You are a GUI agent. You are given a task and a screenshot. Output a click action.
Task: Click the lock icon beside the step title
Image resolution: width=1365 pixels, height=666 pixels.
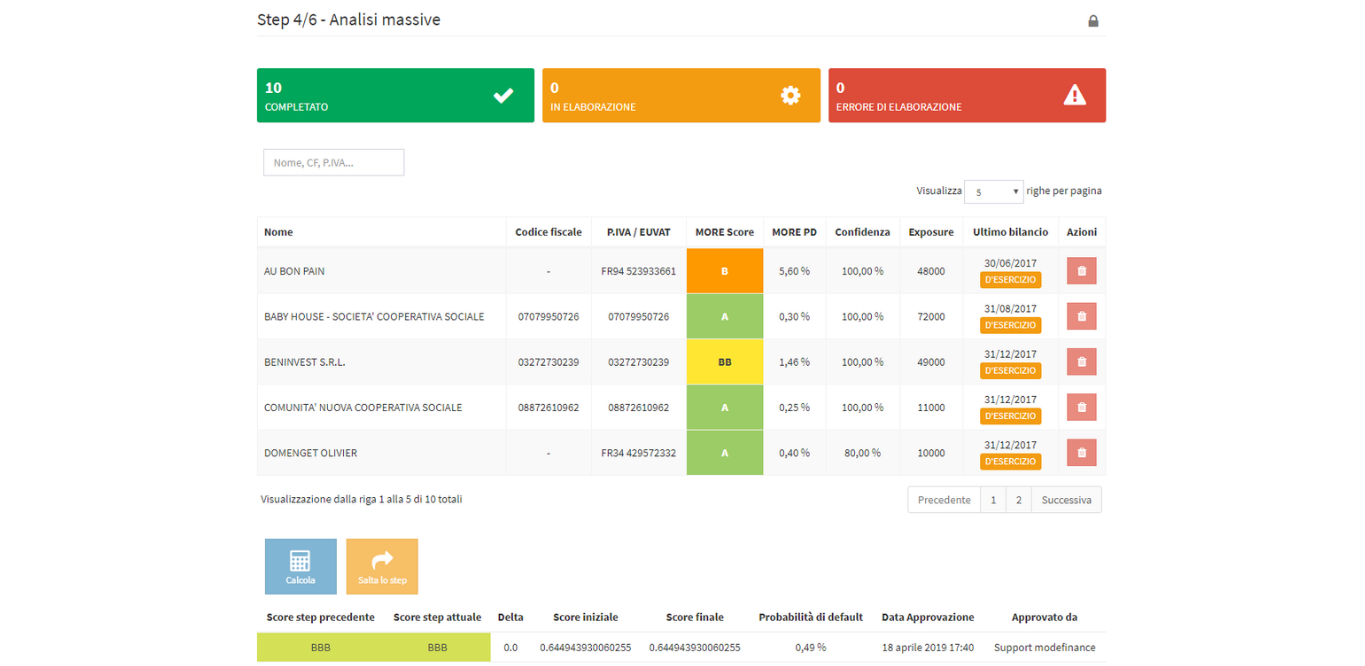[1093, 21]
